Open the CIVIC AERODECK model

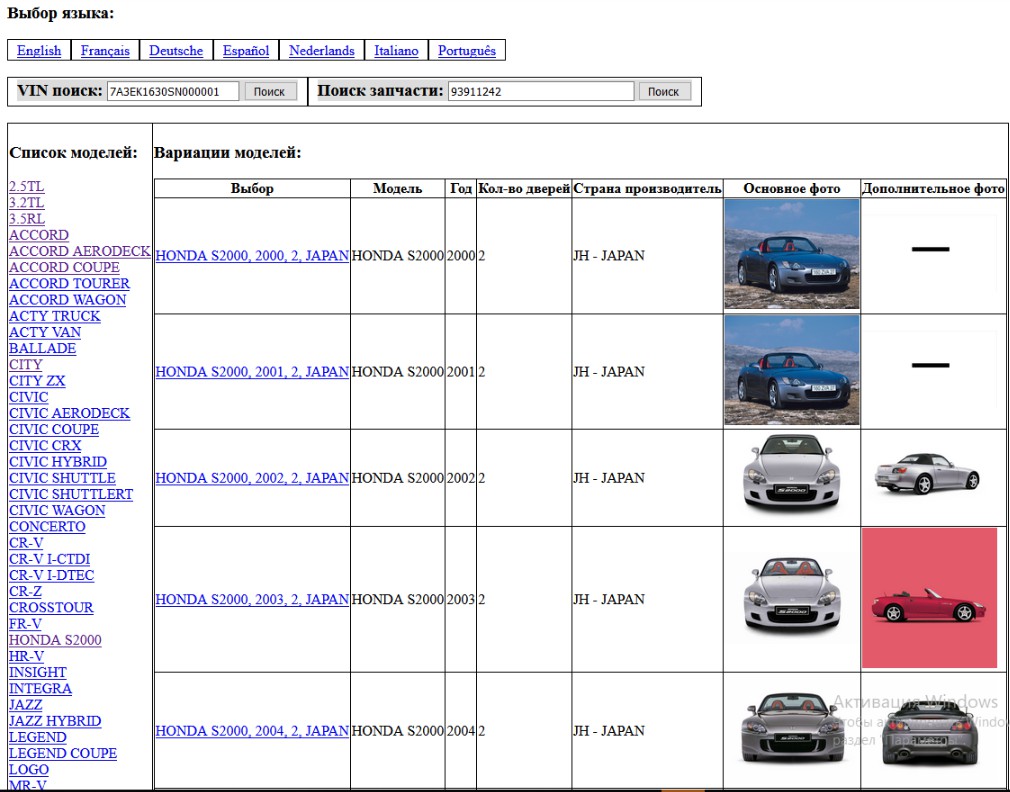(70, 413)
